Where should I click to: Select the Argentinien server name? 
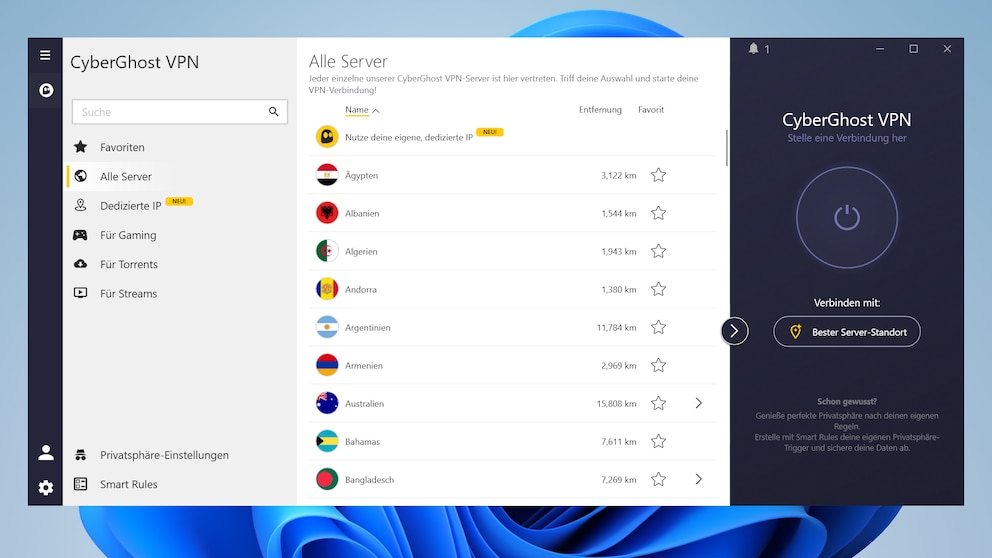(368, 328)
